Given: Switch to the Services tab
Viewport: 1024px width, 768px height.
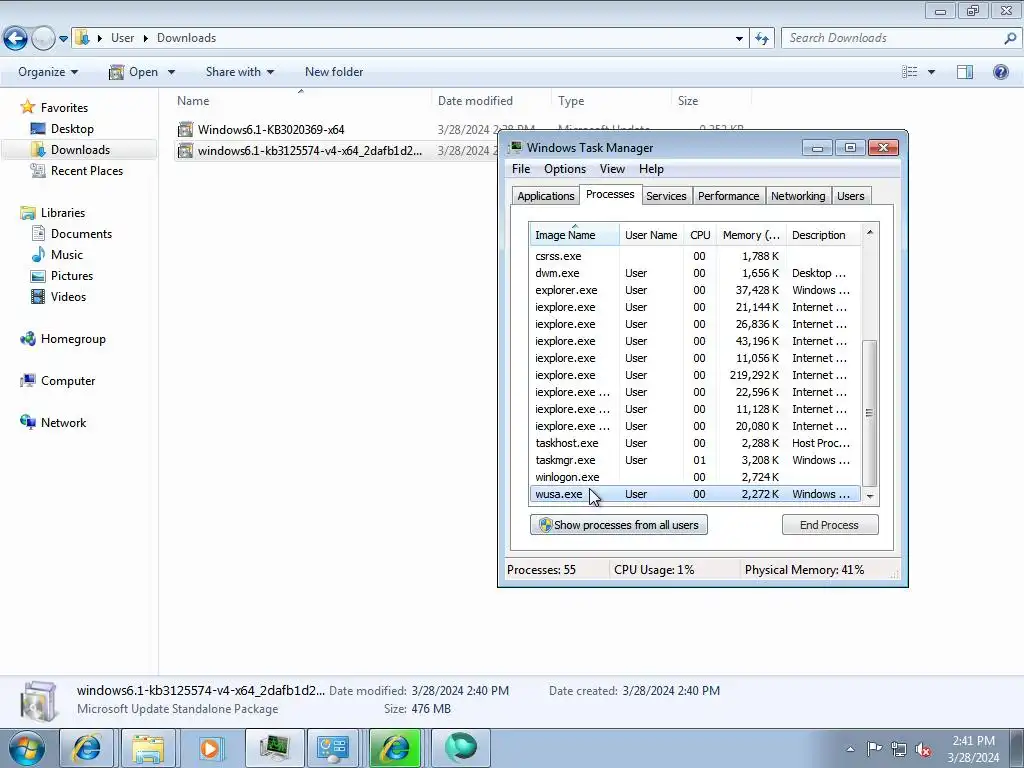Looking at the screenshot, I should click(x=666, y=196).
